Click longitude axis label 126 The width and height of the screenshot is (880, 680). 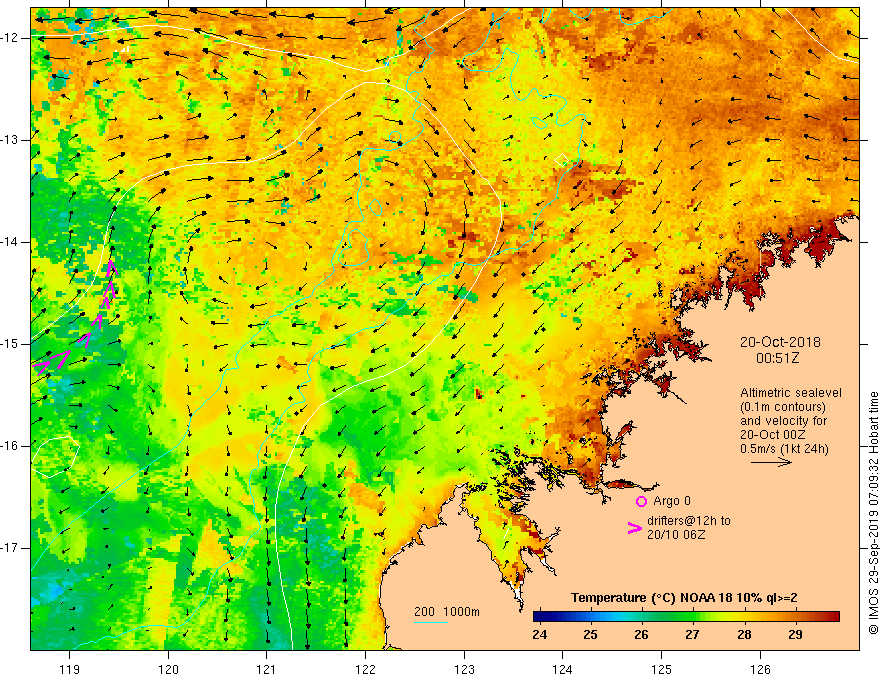coord(760,669)
